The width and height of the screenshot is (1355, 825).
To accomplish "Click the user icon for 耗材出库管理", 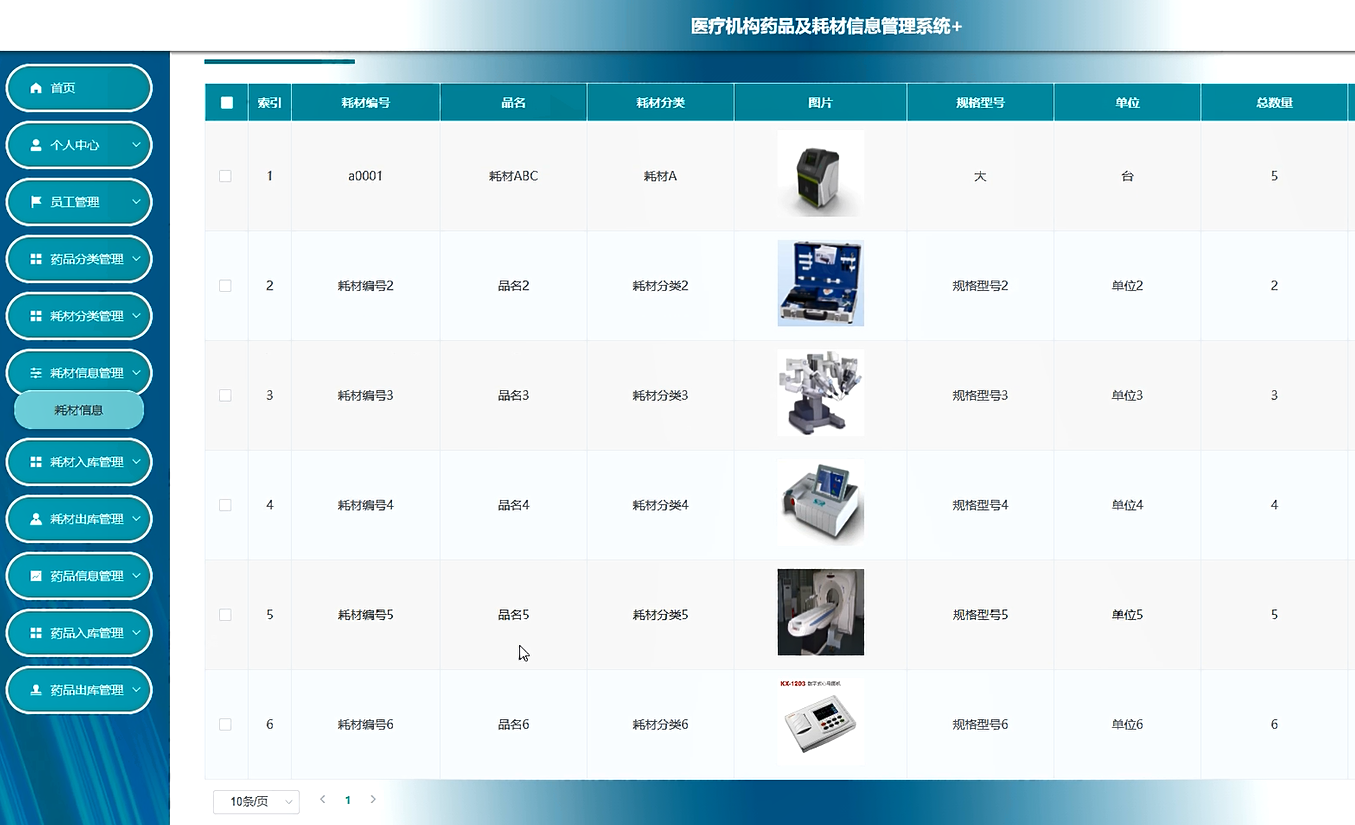I will [37, 519].
